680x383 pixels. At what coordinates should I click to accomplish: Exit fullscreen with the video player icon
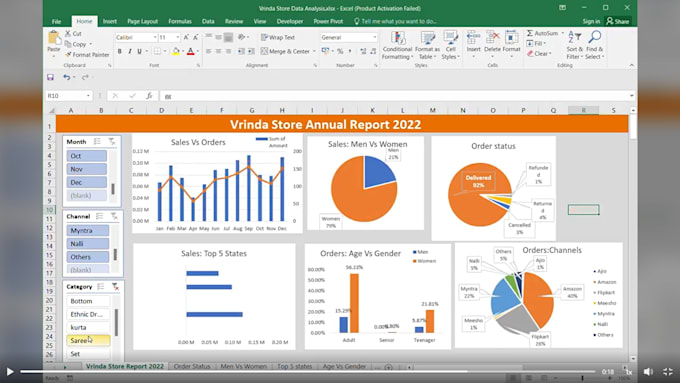(x=668, y=372)
